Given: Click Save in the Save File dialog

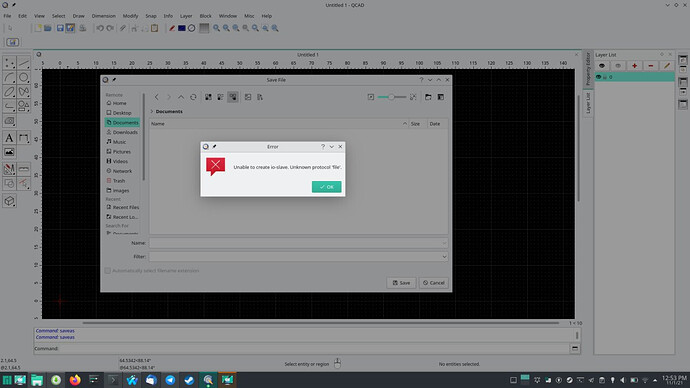Looking at the screenshot, I should [x=401, y=283].
